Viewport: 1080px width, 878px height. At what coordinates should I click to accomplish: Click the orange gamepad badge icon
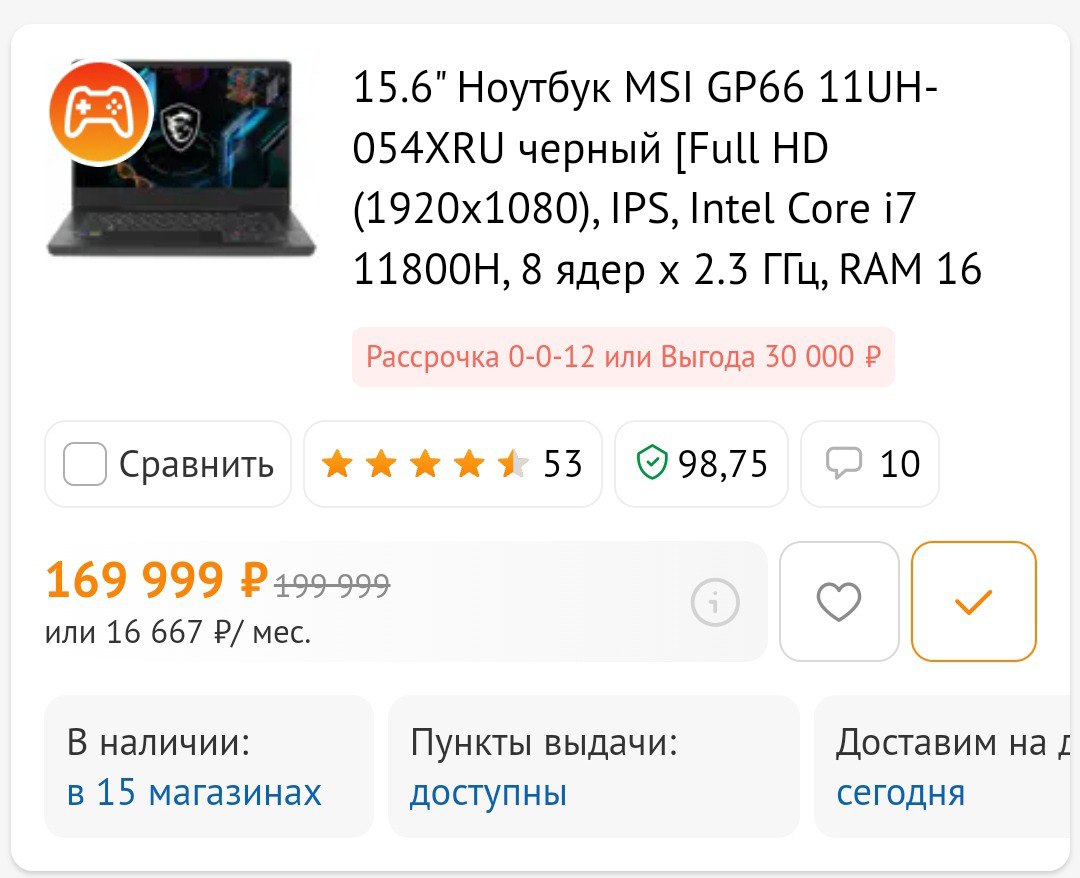point(101,113)
